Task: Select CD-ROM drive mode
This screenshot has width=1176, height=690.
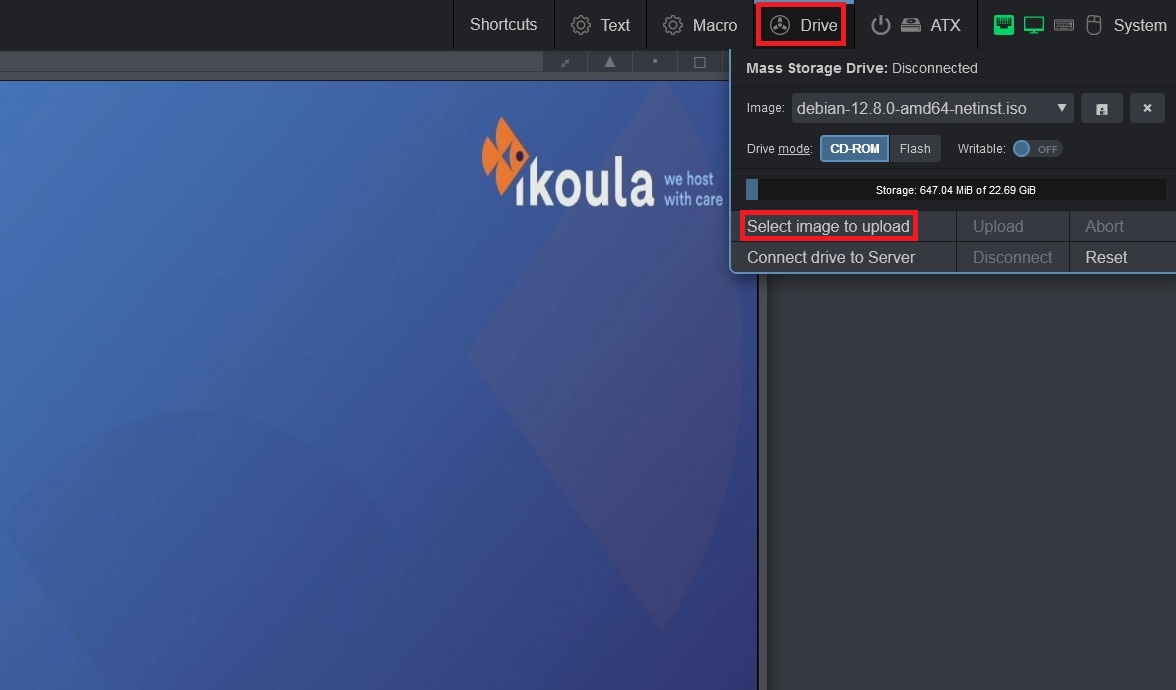Action: point(854,148)
